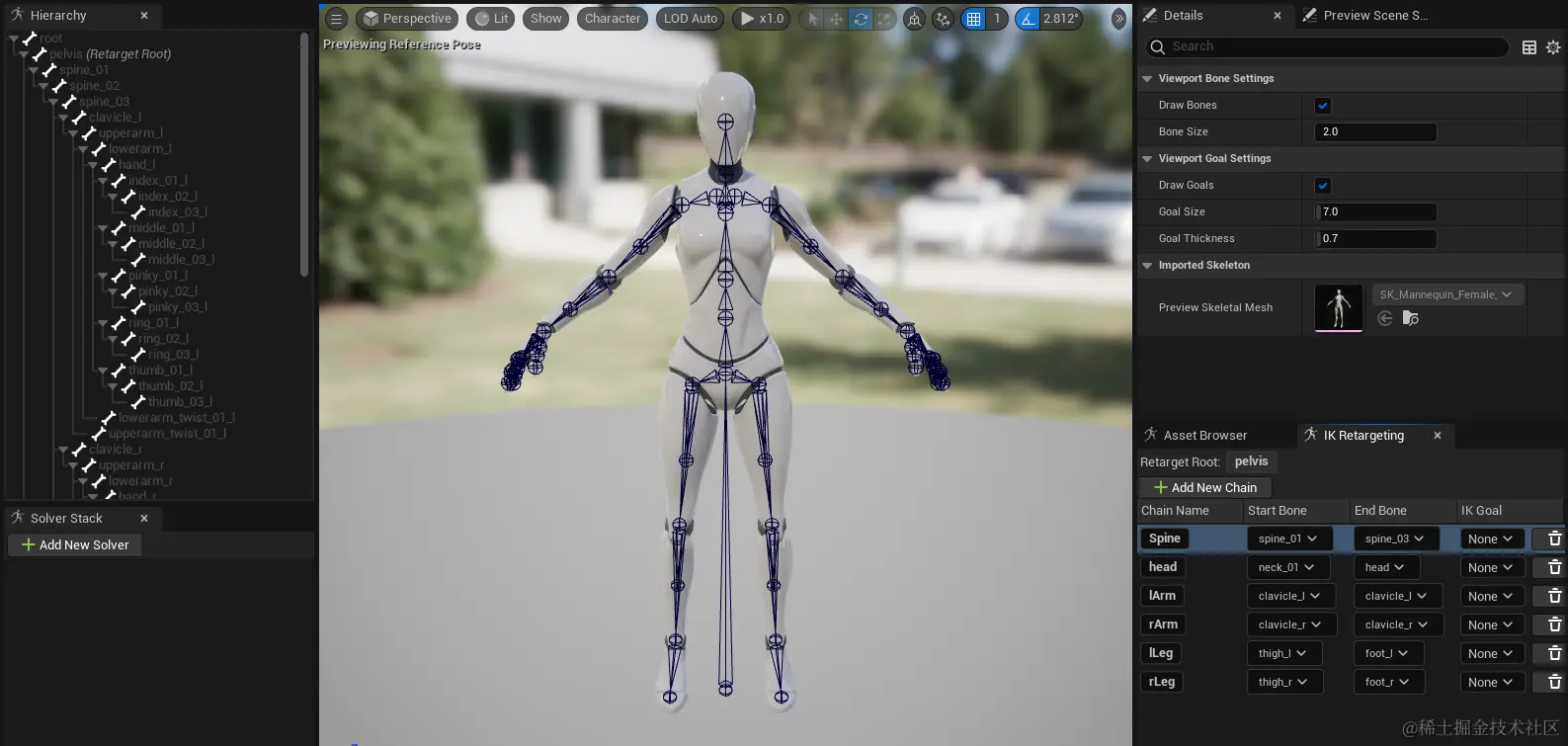Open the Show viewport menu
This screenshot has width=1568, height=746.
546,19
